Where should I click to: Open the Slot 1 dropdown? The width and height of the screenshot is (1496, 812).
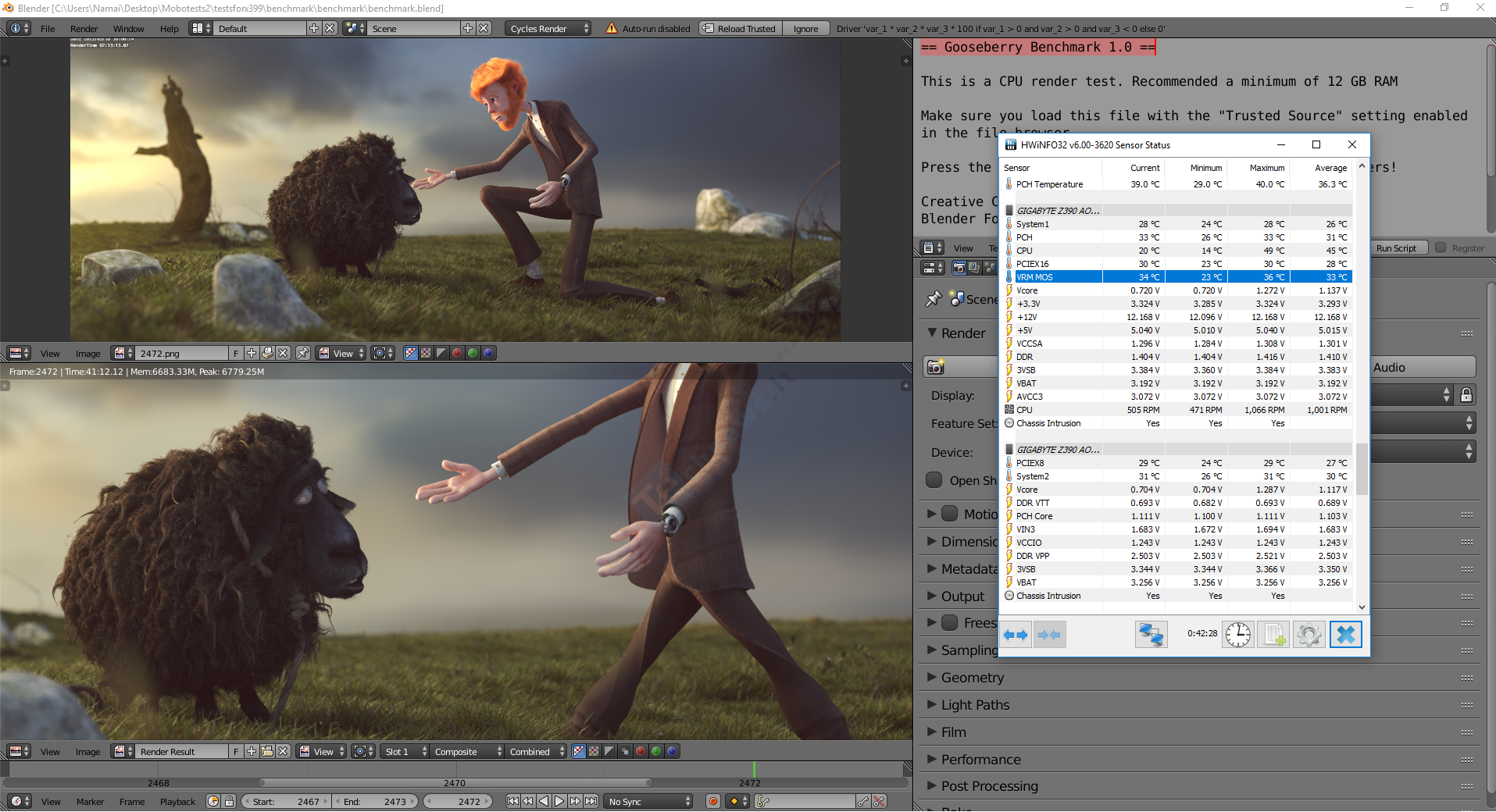click(x=404, y=751)
